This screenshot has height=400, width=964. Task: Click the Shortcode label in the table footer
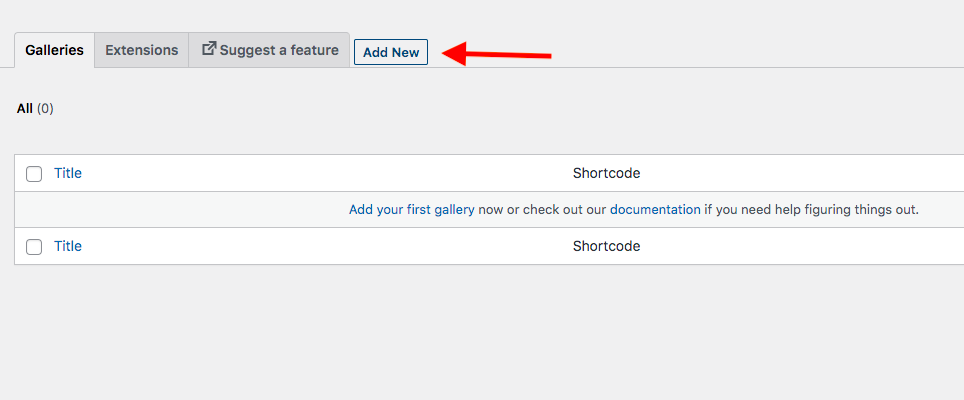coord(606,246)
